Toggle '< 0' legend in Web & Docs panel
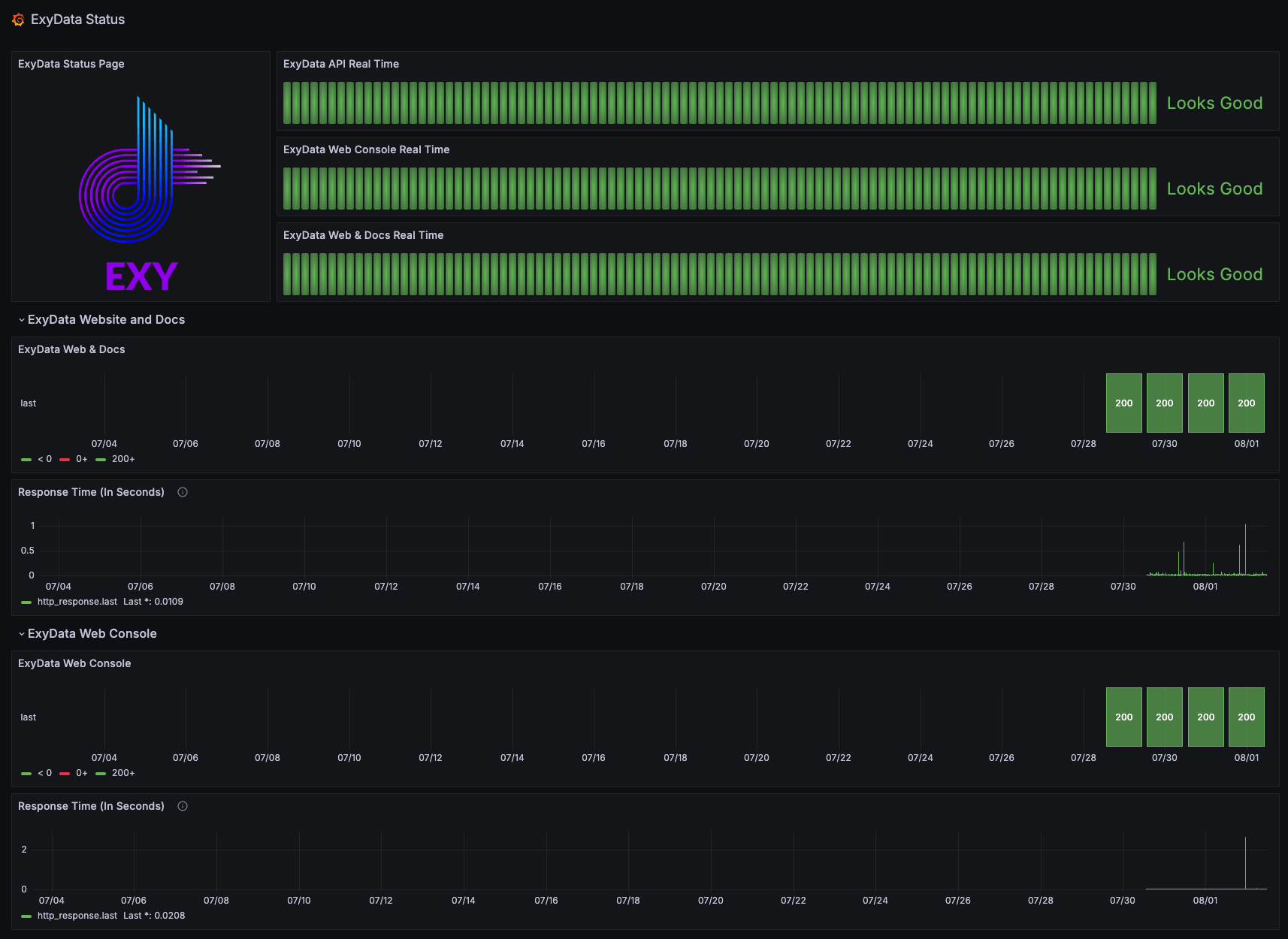The height and width of the screenshot is (939, 1288). [x=44, y=459]
